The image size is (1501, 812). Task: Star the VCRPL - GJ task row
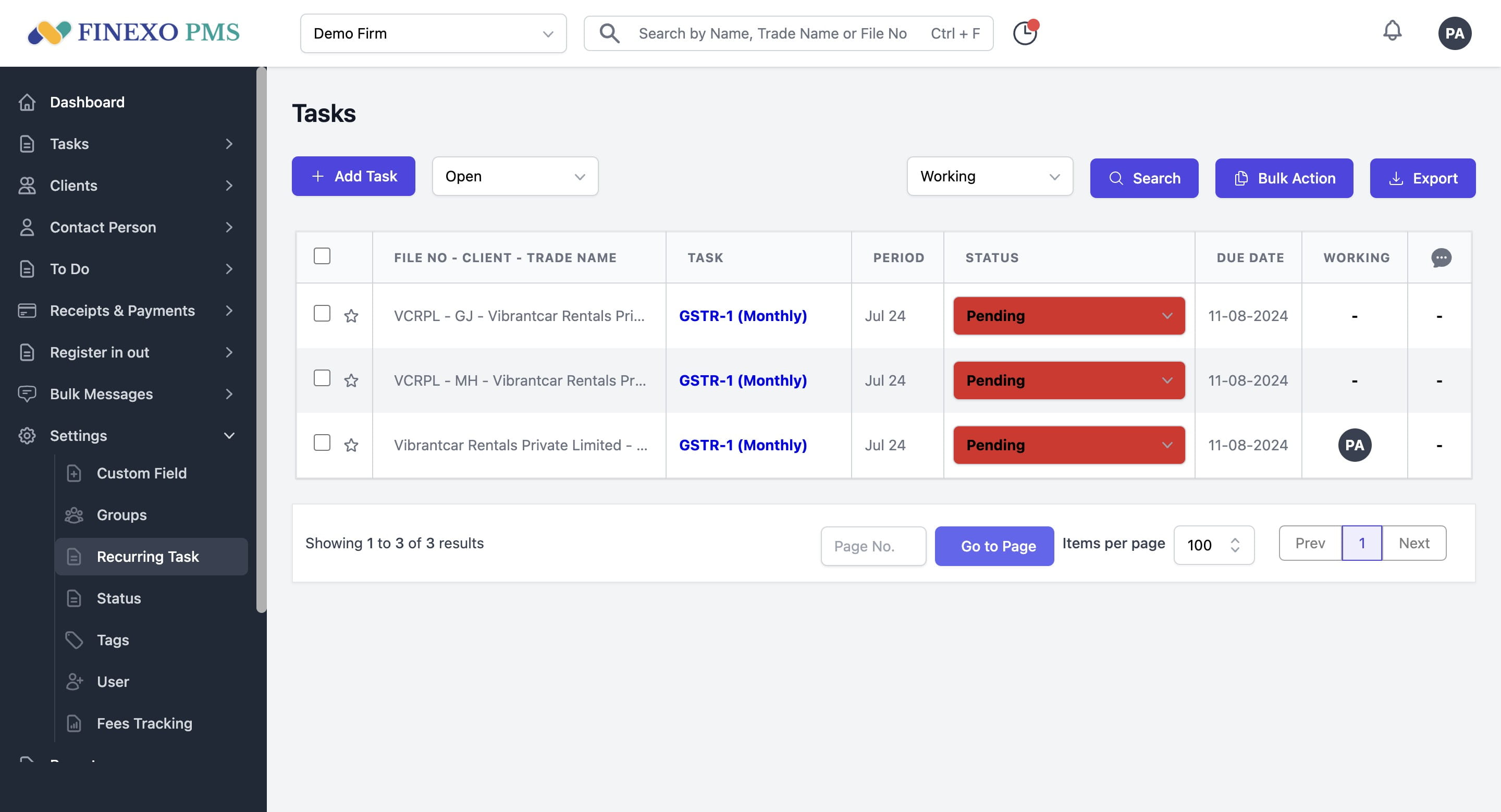[x=351, y=315]
